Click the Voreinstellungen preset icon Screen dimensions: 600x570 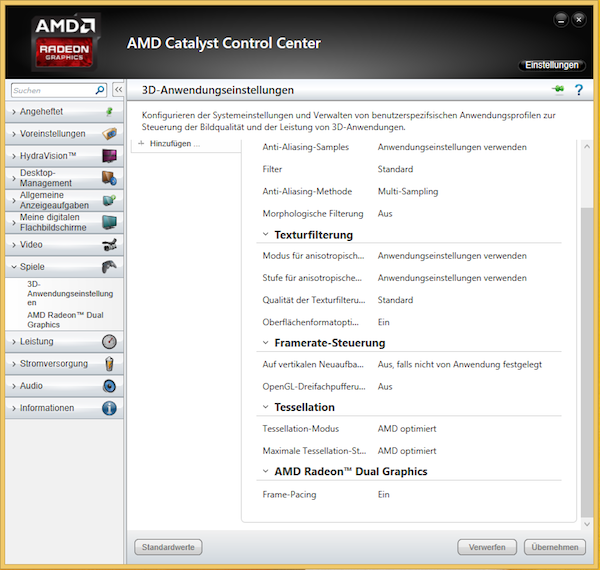point(109,134)
